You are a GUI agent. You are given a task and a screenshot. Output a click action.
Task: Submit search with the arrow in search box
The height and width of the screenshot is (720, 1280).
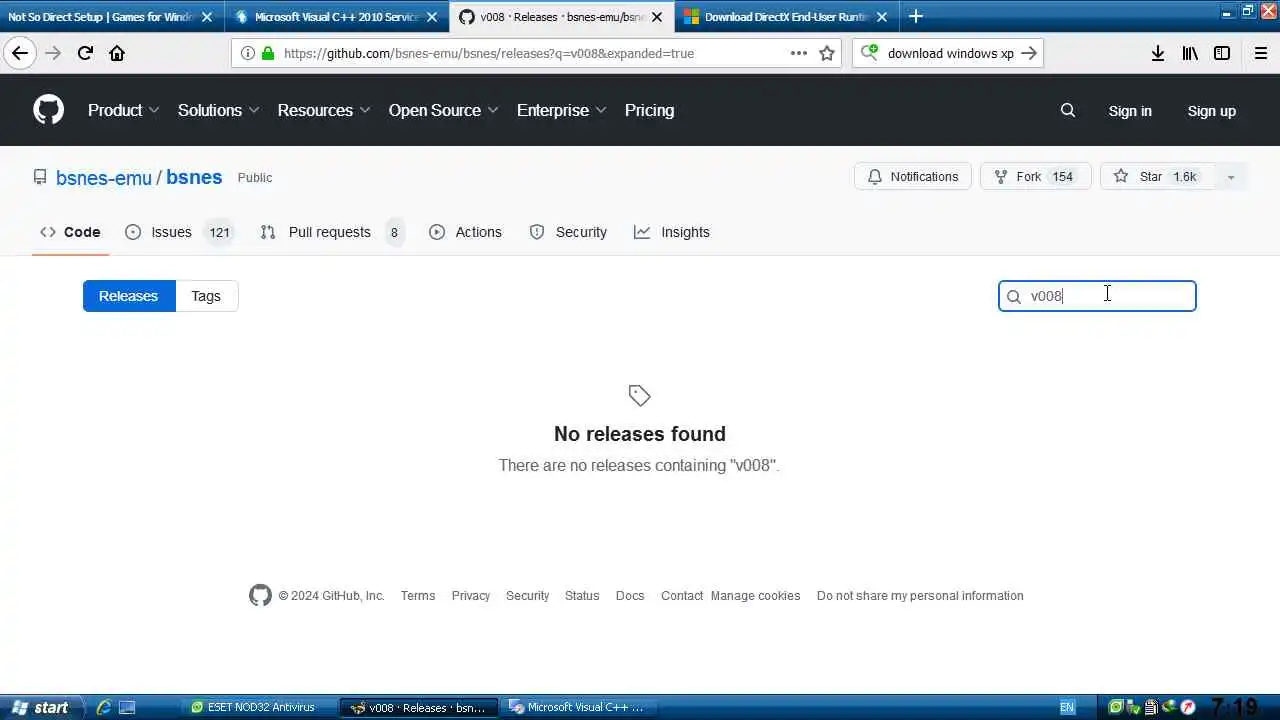1029,53
